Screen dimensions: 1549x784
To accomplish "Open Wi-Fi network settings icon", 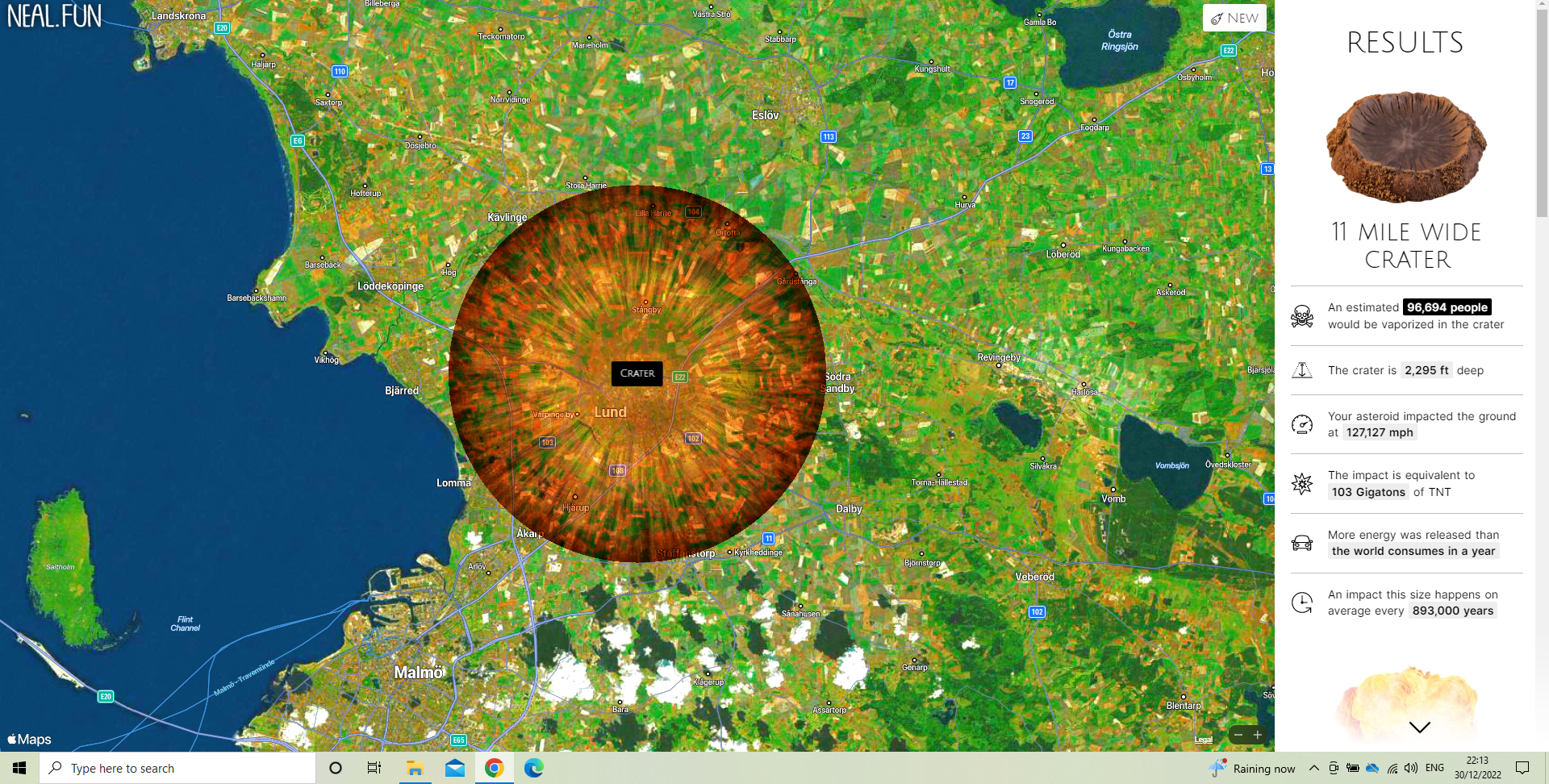I will point(1392,768).
